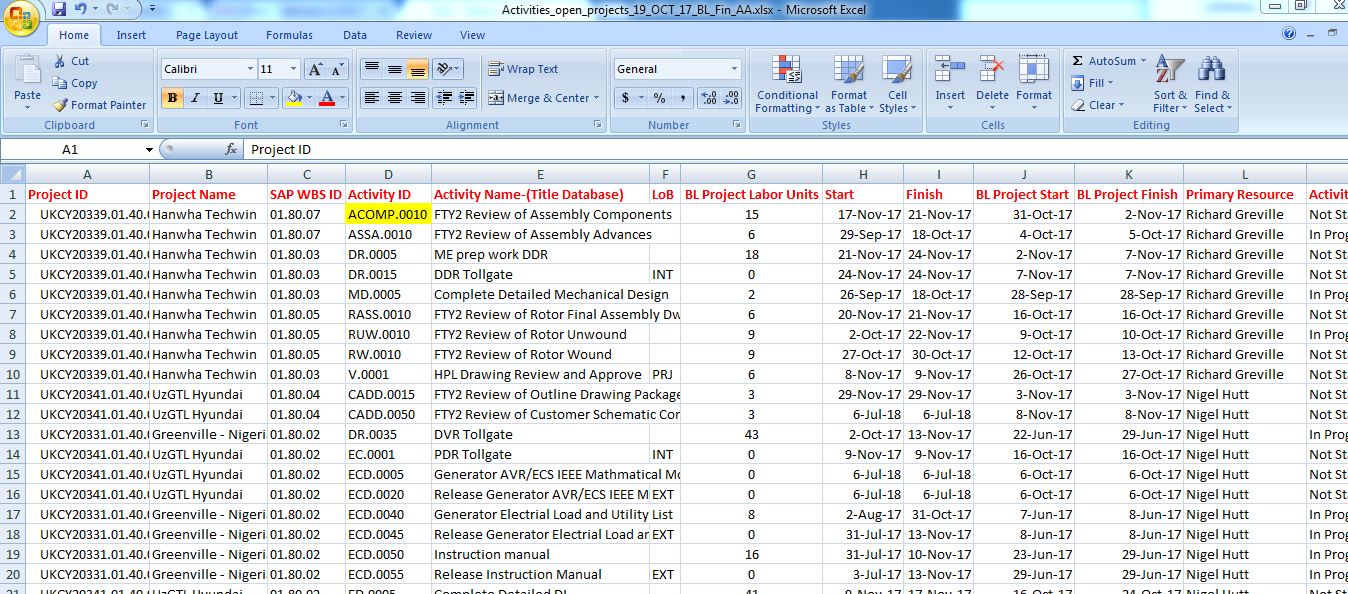The image size is (1348, 594).
Task: Toggle Center horizontal alignment
Action: [395, 98]
